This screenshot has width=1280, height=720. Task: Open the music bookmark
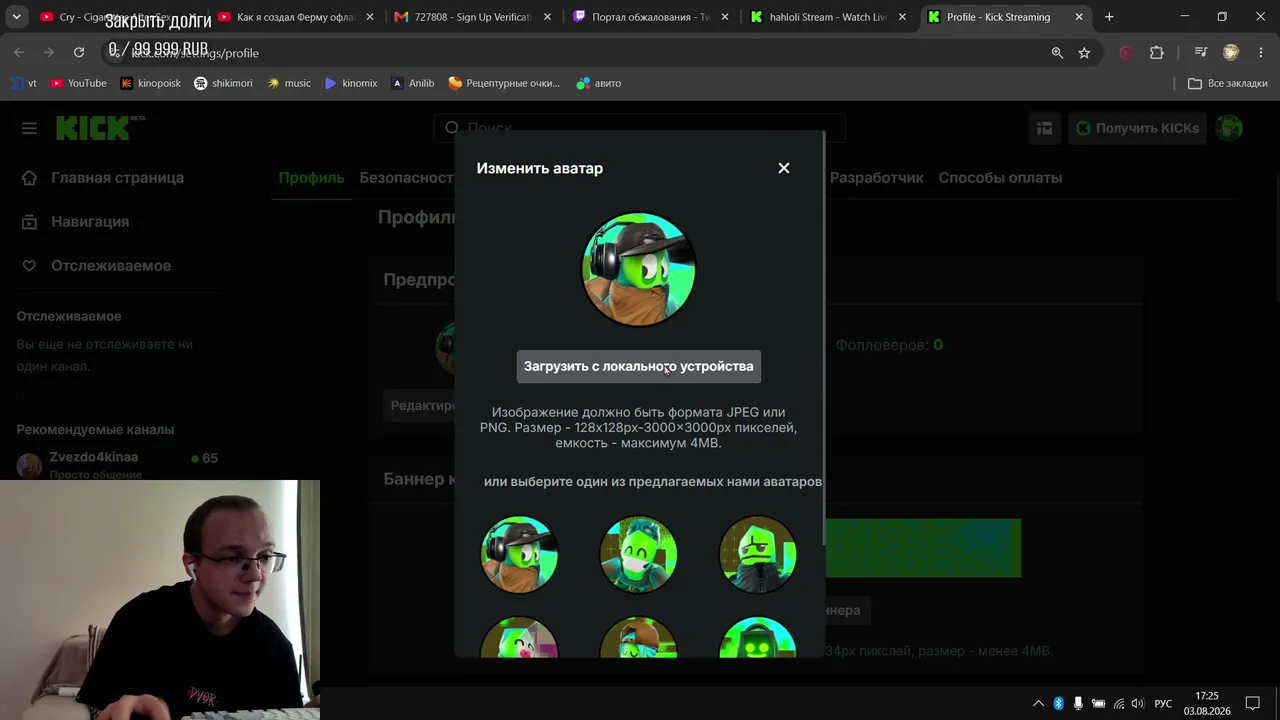(289, 83)
